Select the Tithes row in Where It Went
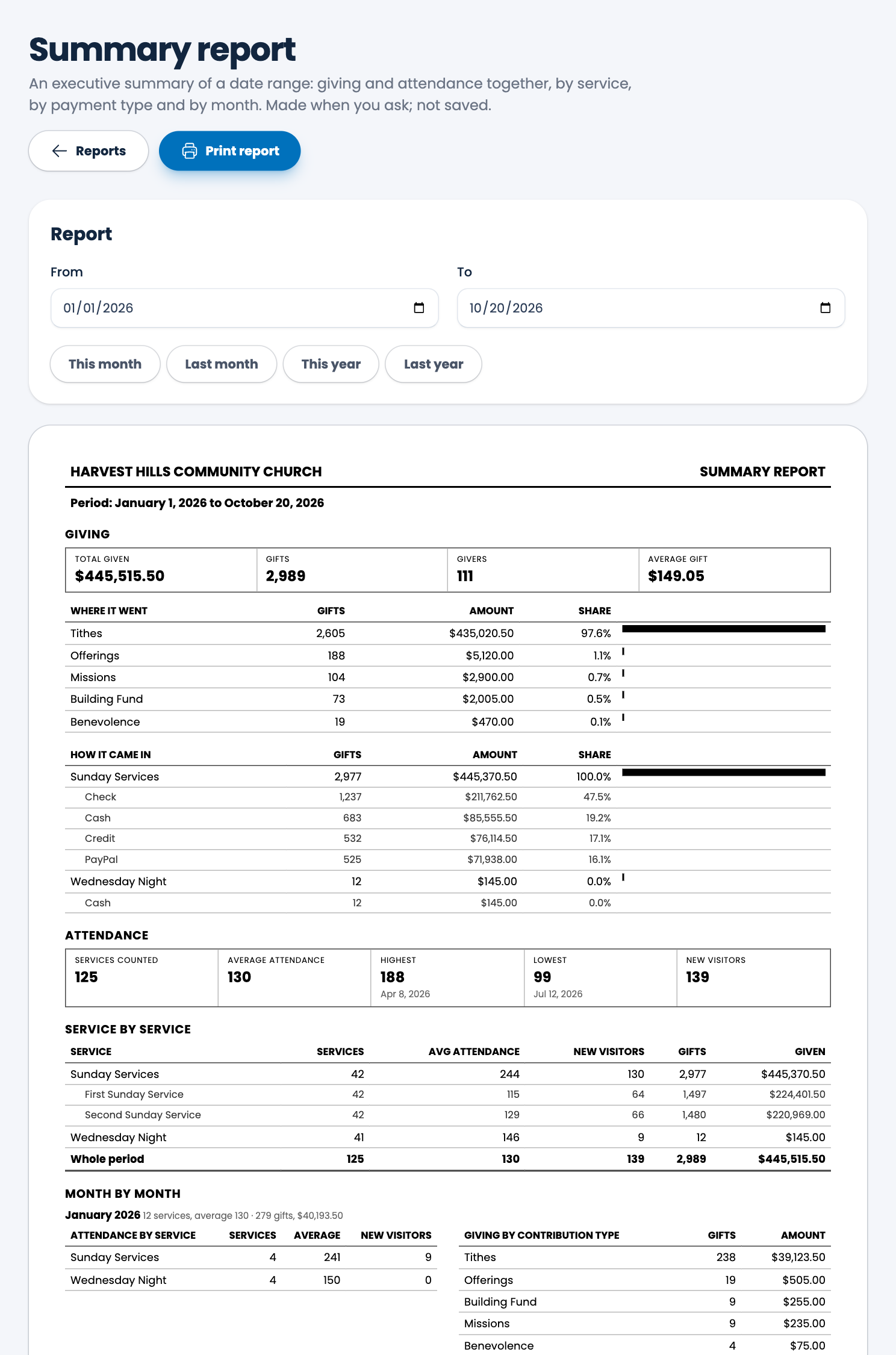 point(448,634)
